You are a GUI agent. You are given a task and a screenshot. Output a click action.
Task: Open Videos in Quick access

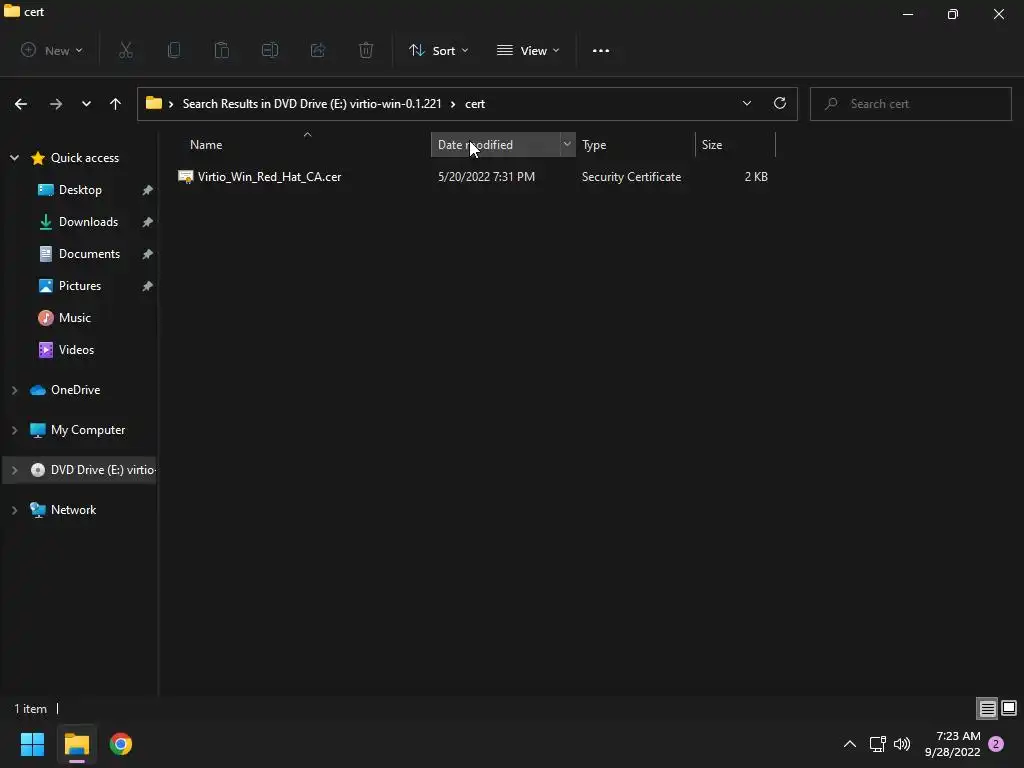tap(76, 350)
